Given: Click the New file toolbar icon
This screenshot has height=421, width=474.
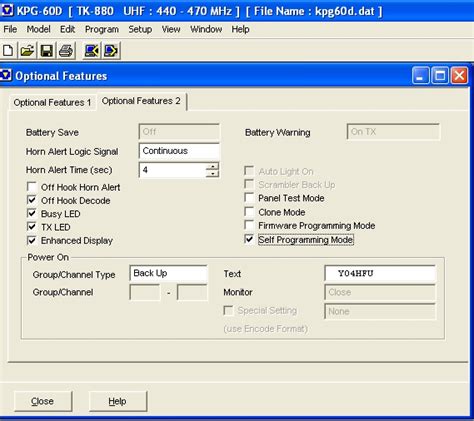Looking at the screenshot, I should (x=8, y=51).
